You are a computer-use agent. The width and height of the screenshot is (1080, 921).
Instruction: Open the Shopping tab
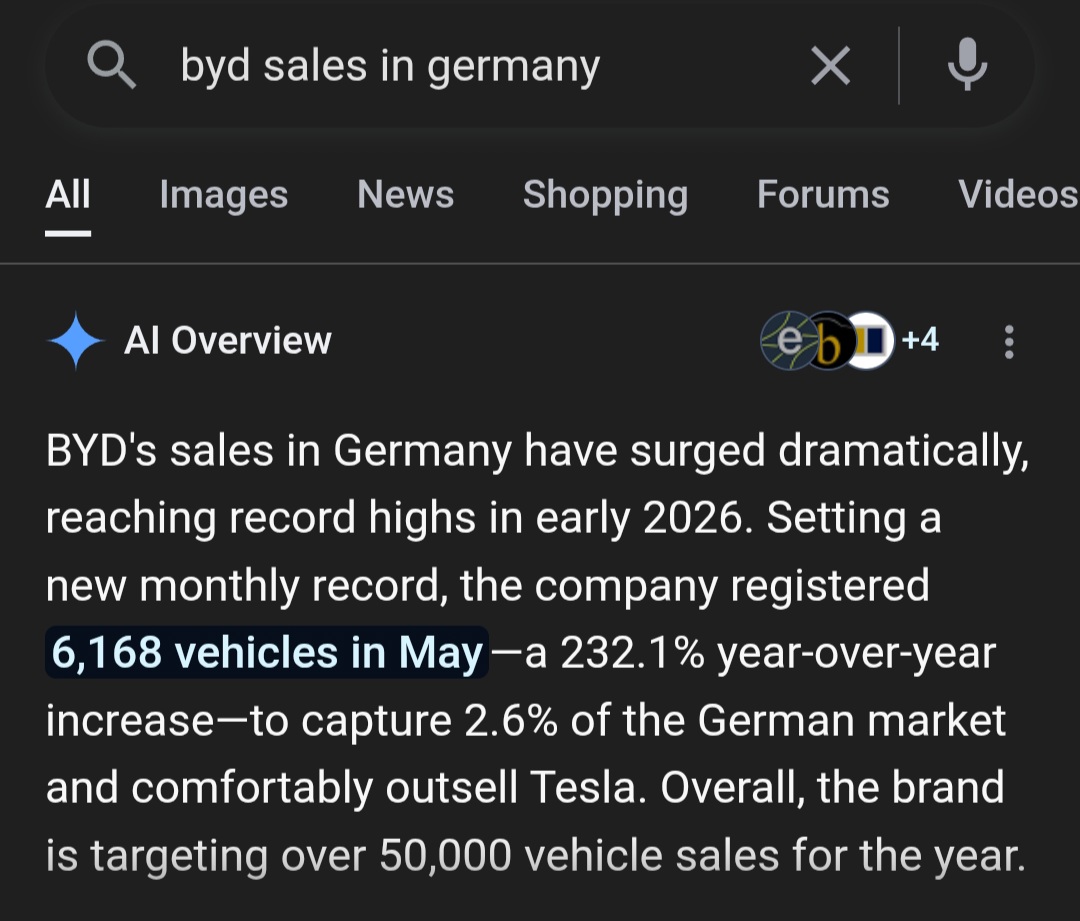pyautogui.click(x=605, y=195)
